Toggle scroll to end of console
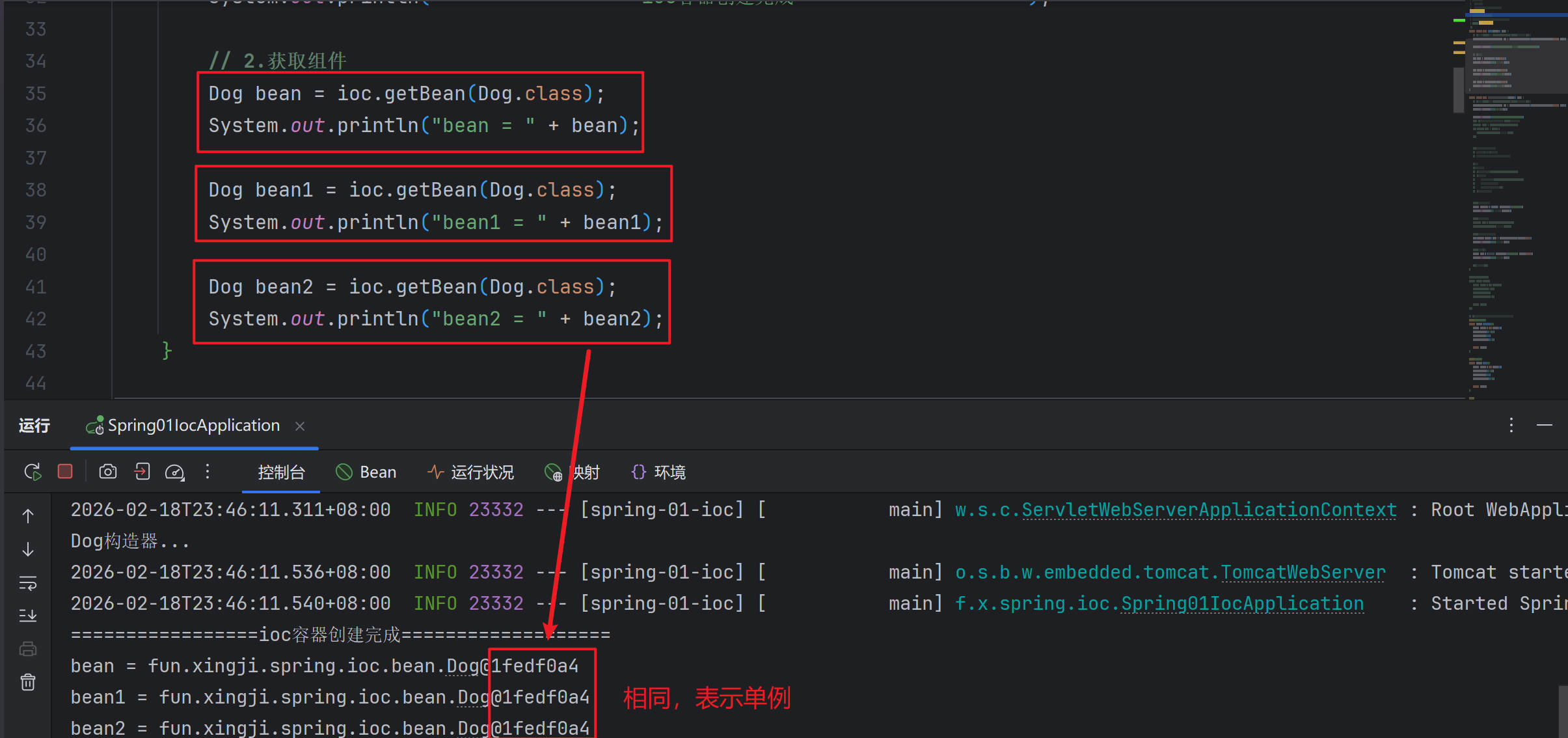1568x738 pixels. [x=28, y=616]
